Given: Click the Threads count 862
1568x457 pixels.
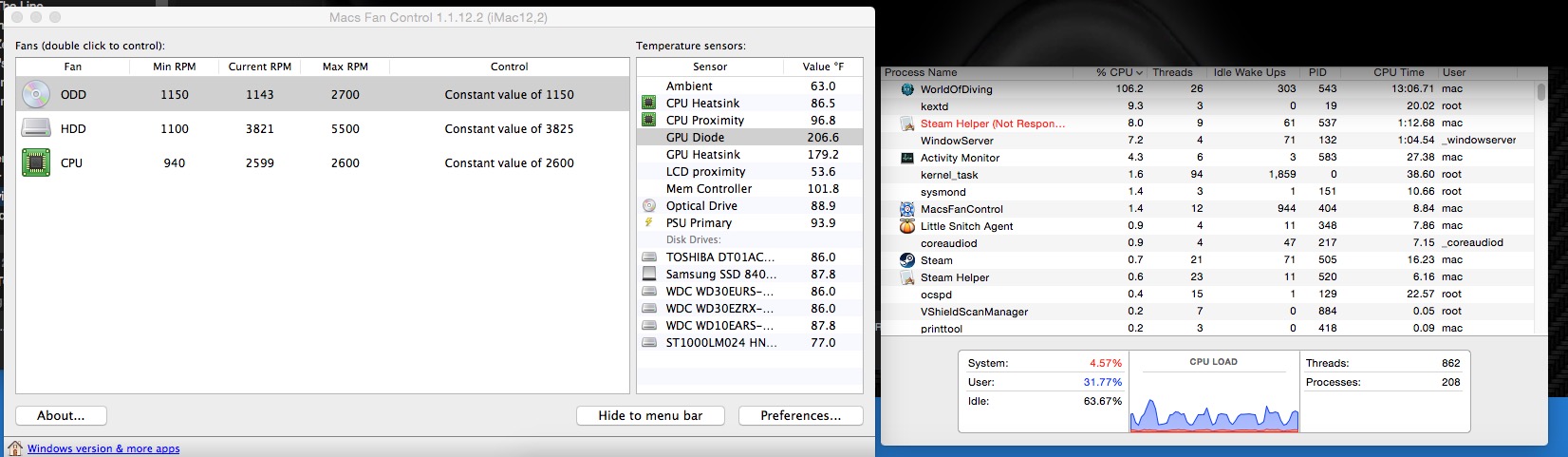Looking at the screenshot, I should coord(1451,363).
